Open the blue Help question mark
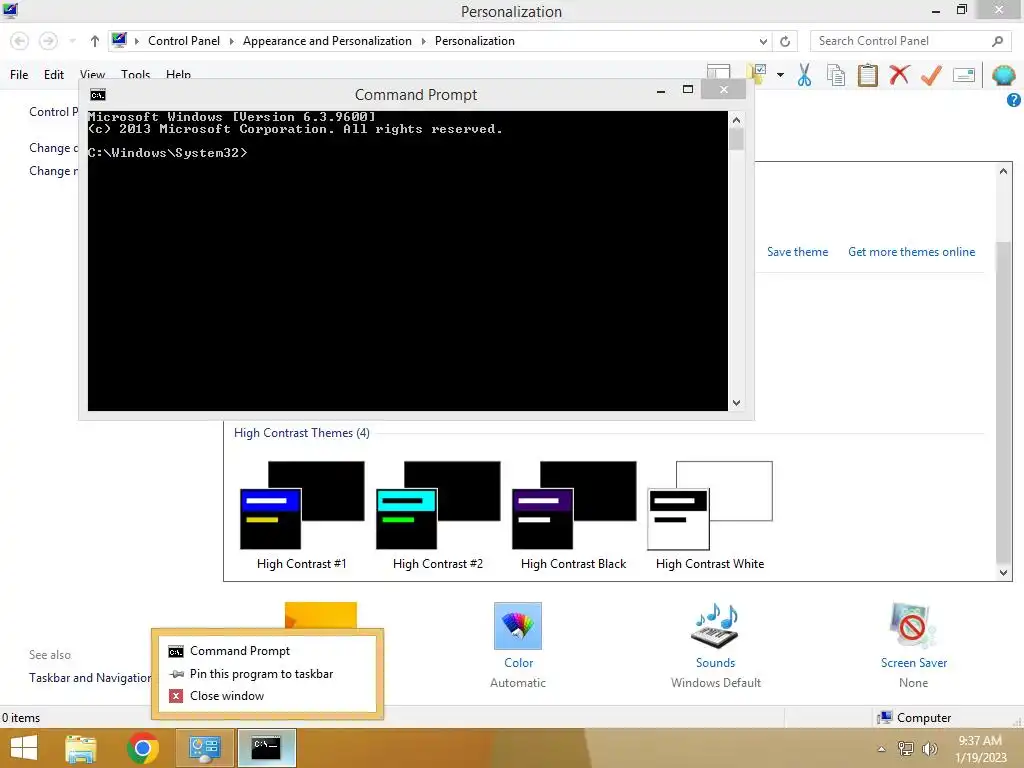Image resolution: width=1024 pixels, height=768 pixels. click(1014, 100)
